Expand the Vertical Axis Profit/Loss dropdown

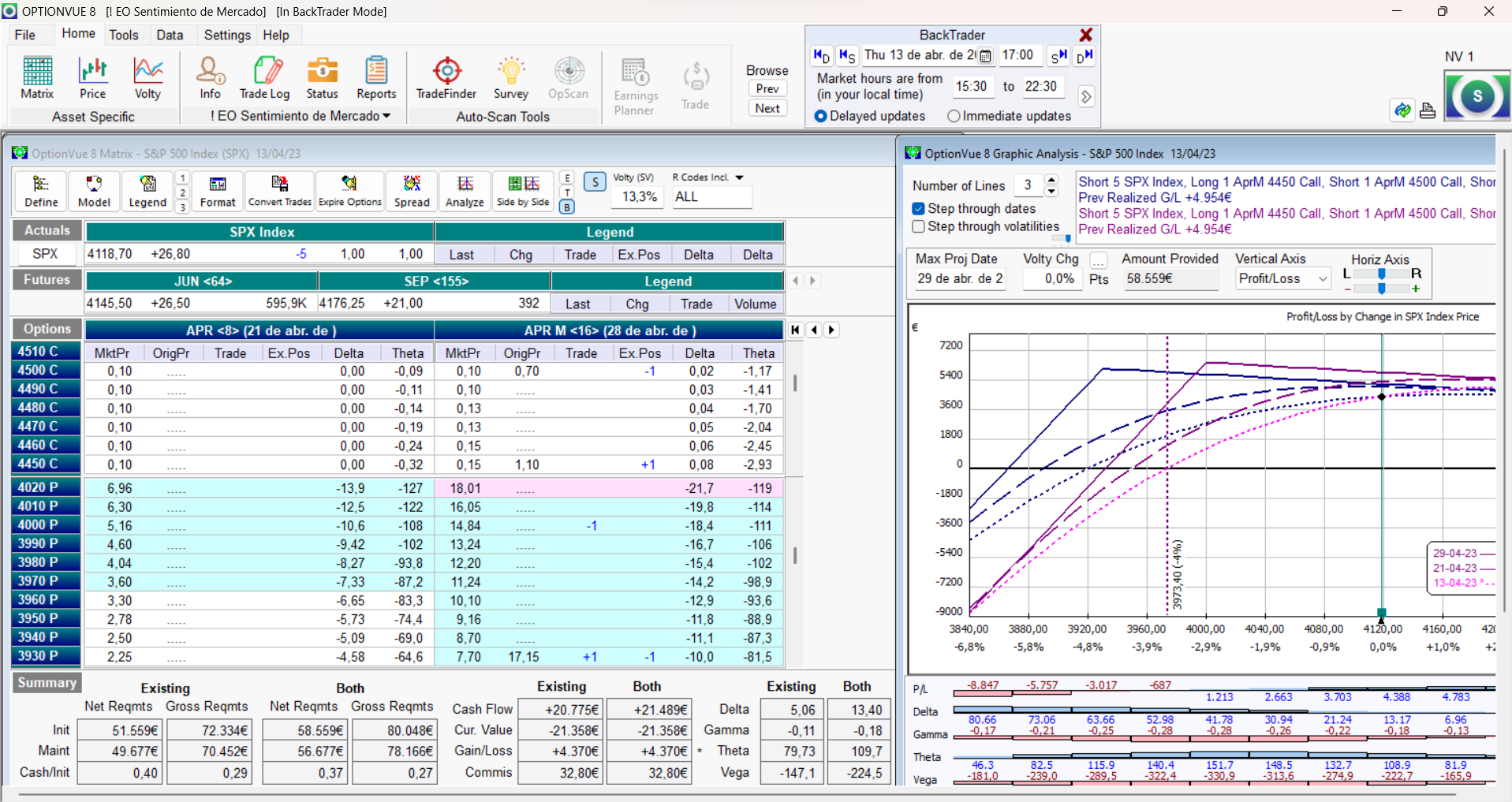tap(1323, 278)
